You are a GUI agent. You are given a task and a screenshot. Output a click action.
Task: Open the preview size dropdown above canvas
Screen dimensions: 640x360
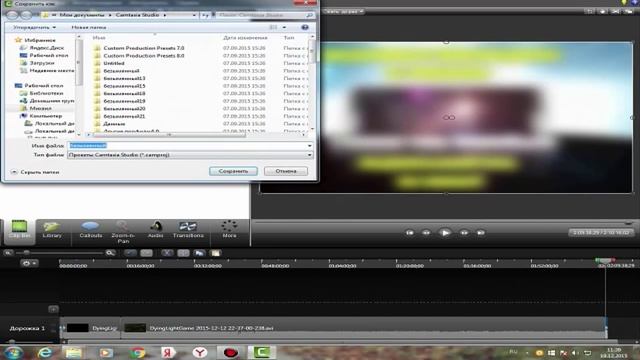pyautogui.click(x=343, y=11)
